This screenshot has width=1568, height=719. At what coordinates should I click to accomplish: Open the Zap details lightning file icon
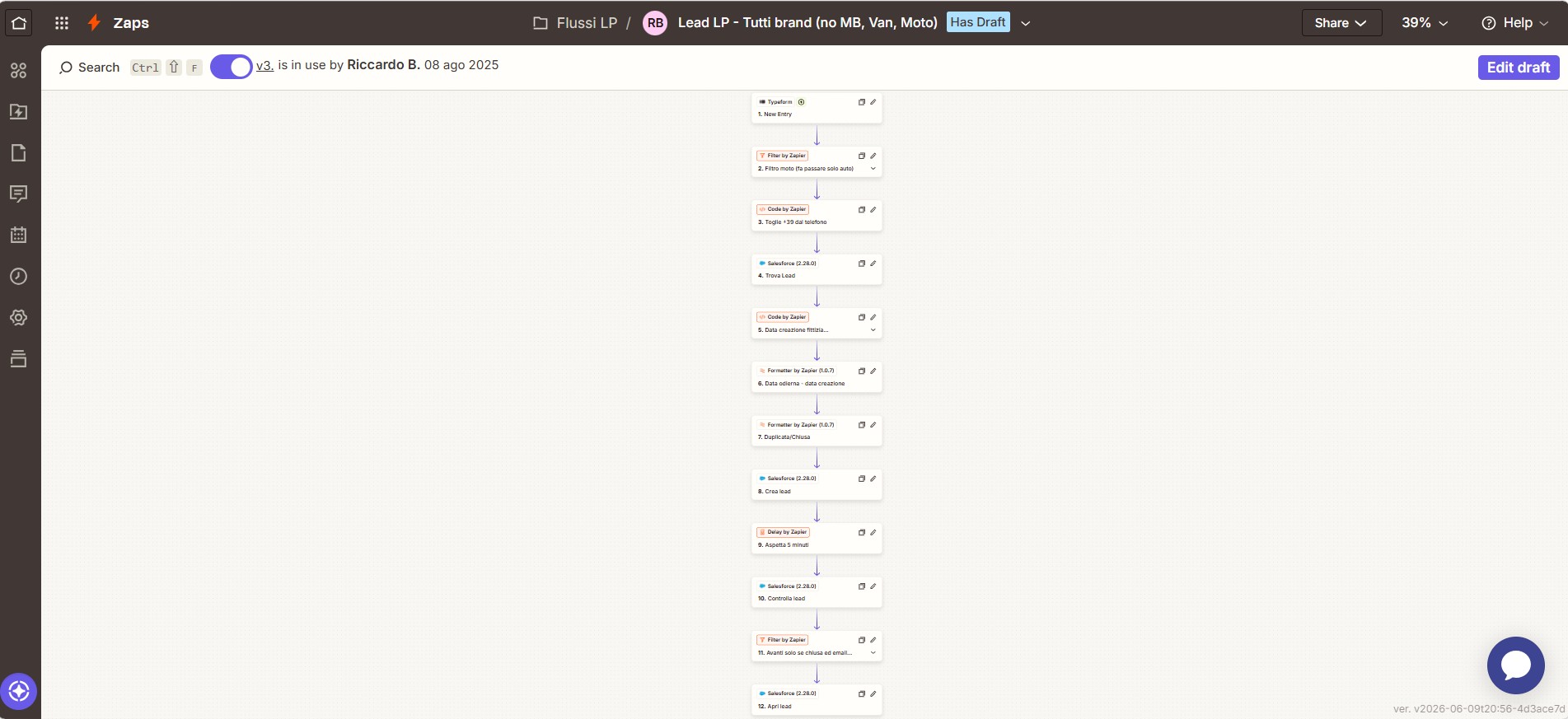pos(19,112)
